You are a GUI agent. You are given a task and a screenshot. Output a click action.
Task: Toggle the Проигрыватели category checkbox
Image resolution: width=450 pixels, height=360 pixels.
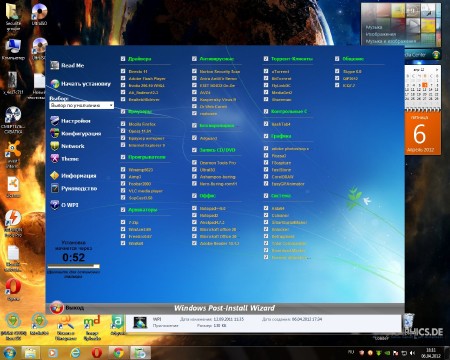point(123,157)
